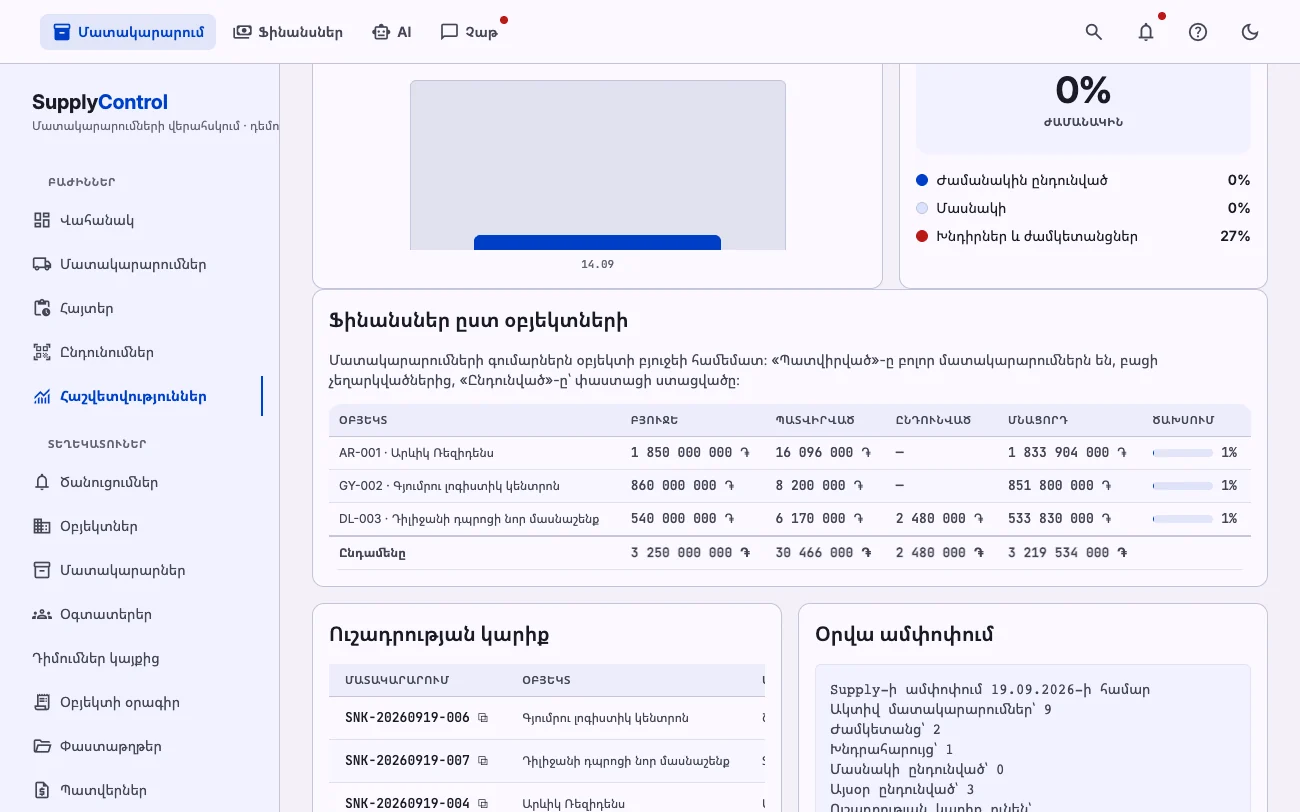This screenshot has width=1300, height=812.
Task: Toggle dark mode with the moon icon
Action: (1250, 32)
